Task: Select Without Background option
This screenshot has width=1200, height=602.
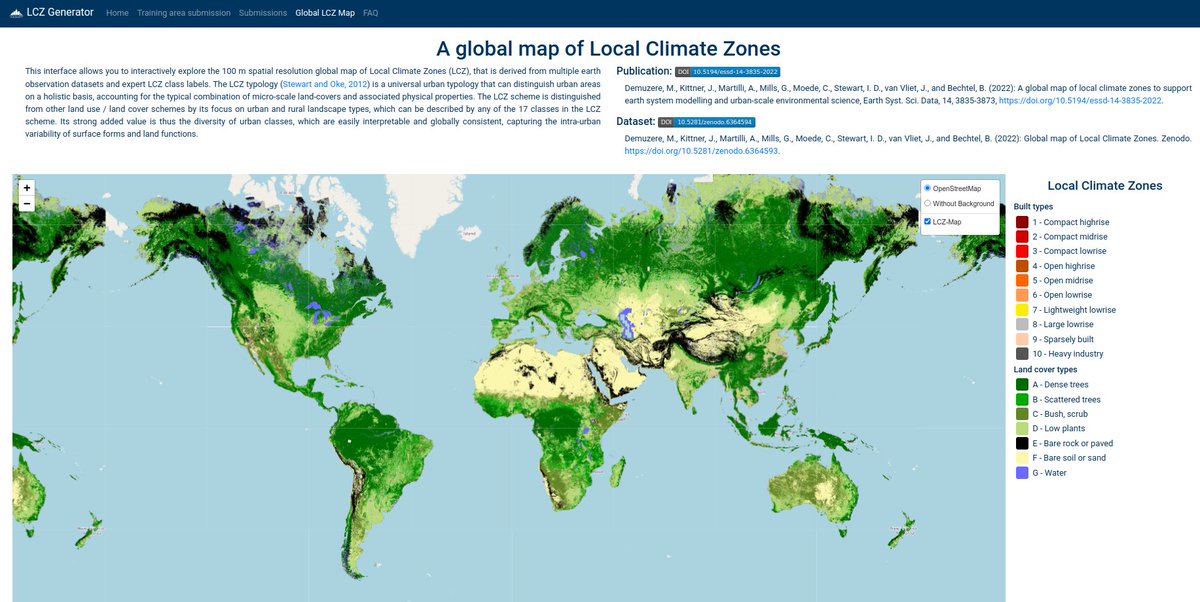Action: point(927,203)
